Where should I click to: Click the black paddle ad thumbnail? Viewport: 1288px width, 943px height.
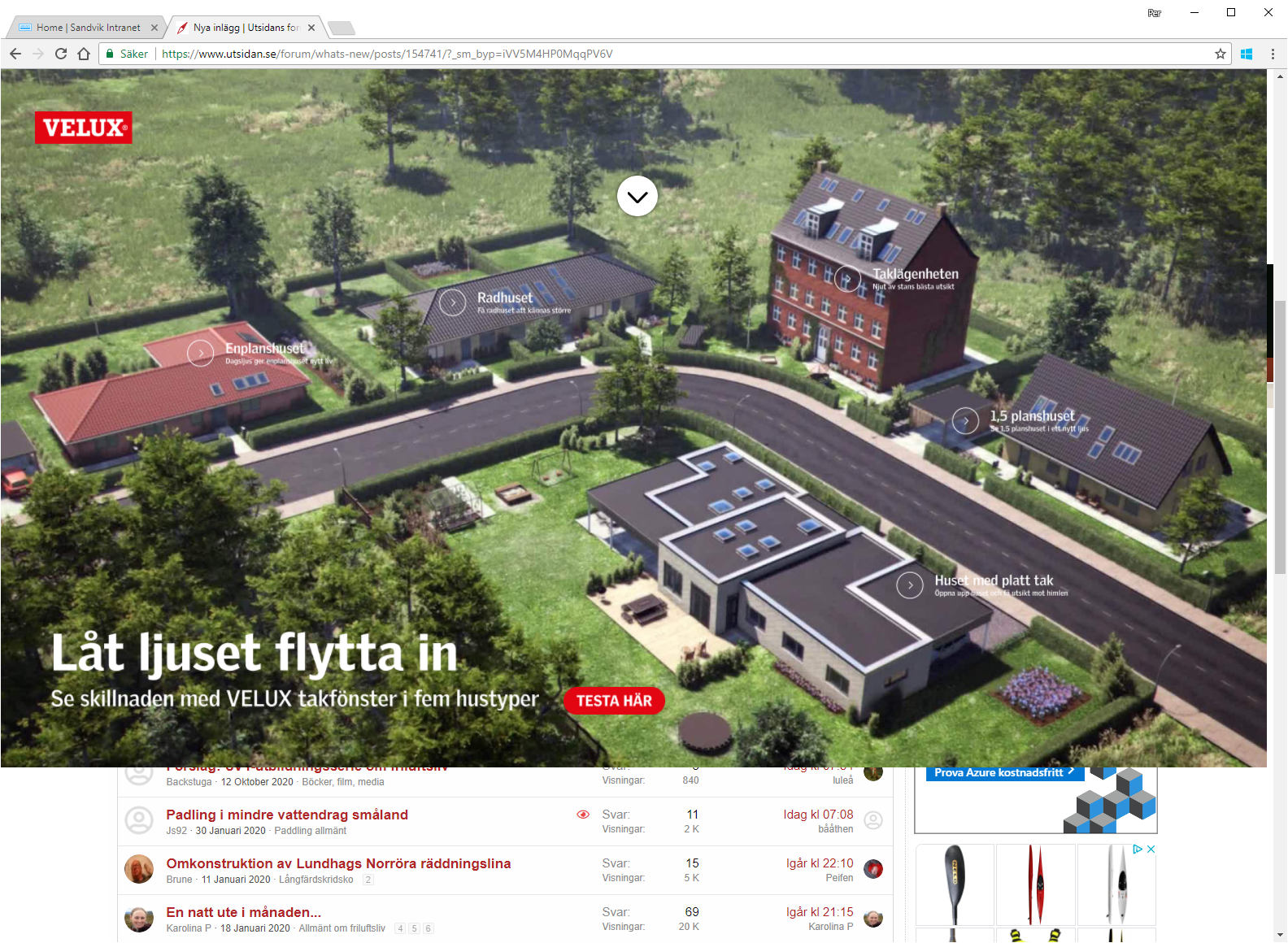point(955,884)
